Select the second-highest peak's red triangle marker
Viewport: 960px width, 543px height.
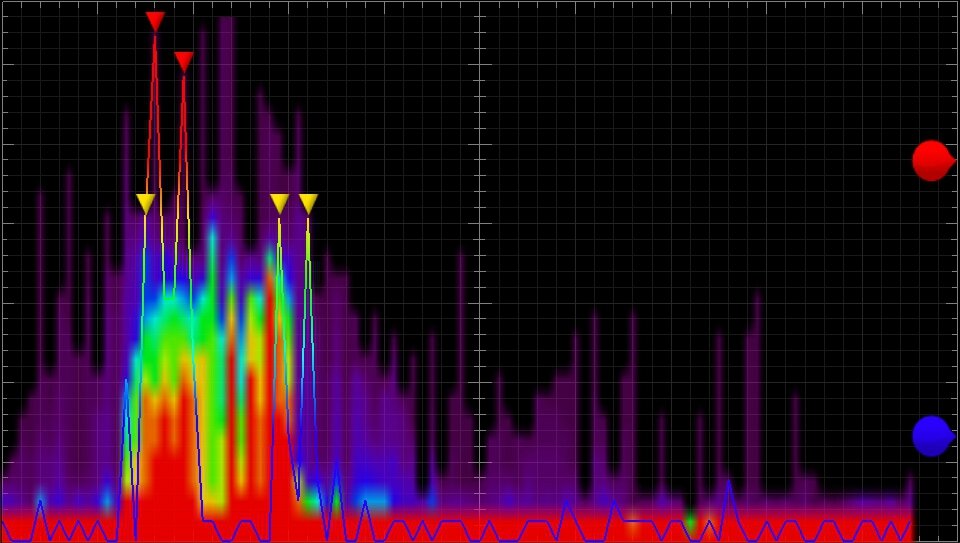[x=184, y=62]
